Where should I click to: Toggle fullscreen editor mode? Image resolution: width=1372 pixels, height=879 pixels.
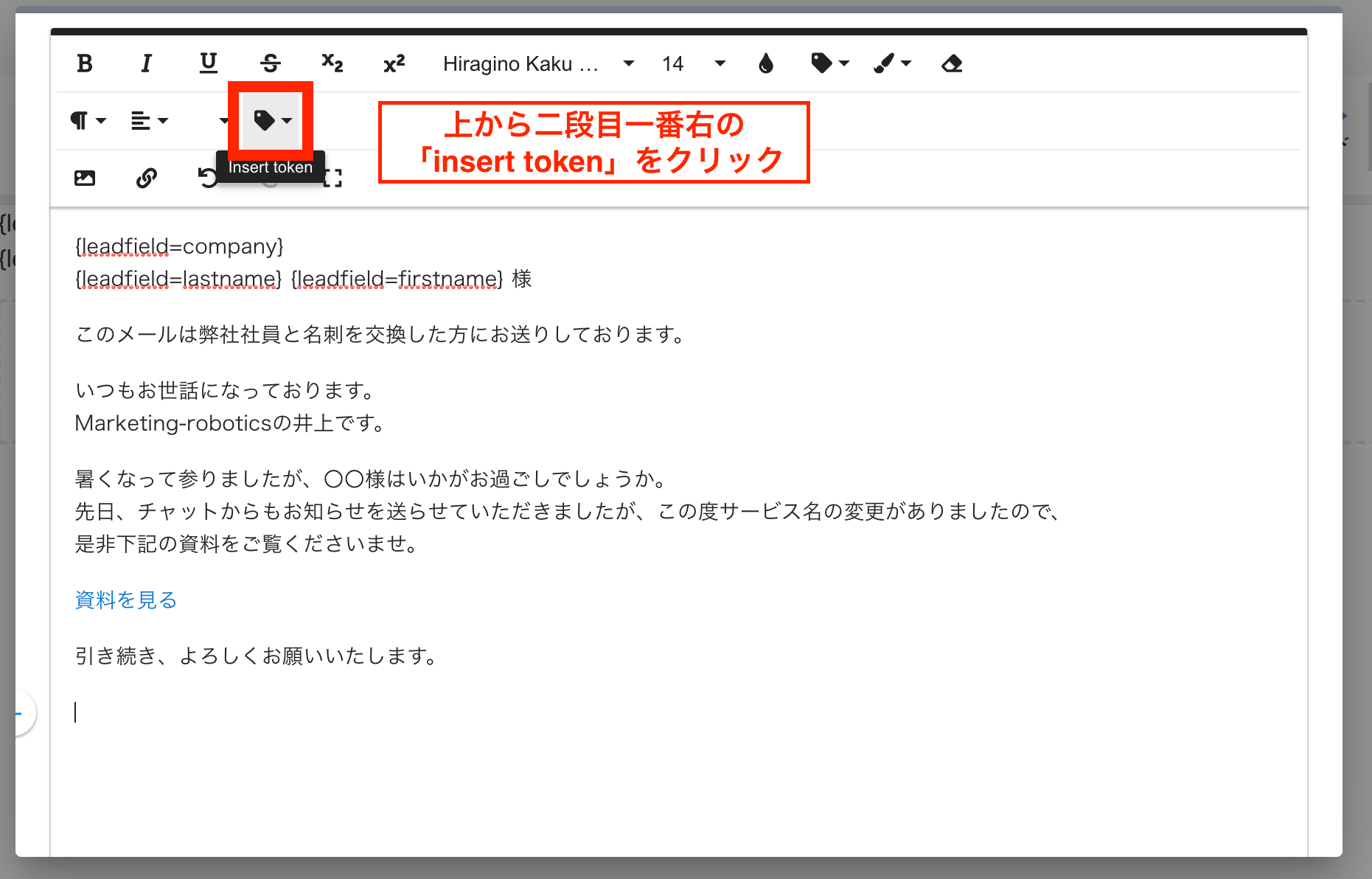(x=333, y=178)
